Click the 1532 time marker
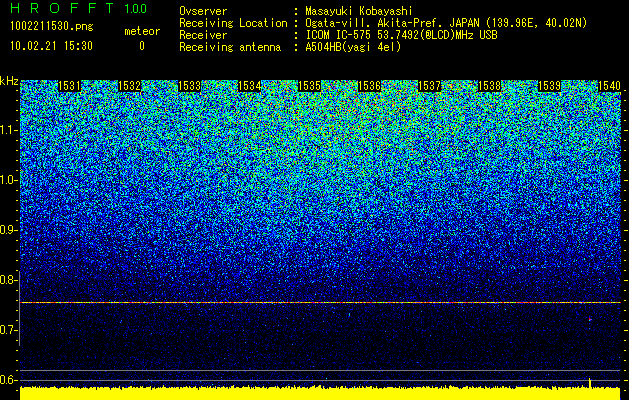The image size is (629, 400). pos(130,86)
